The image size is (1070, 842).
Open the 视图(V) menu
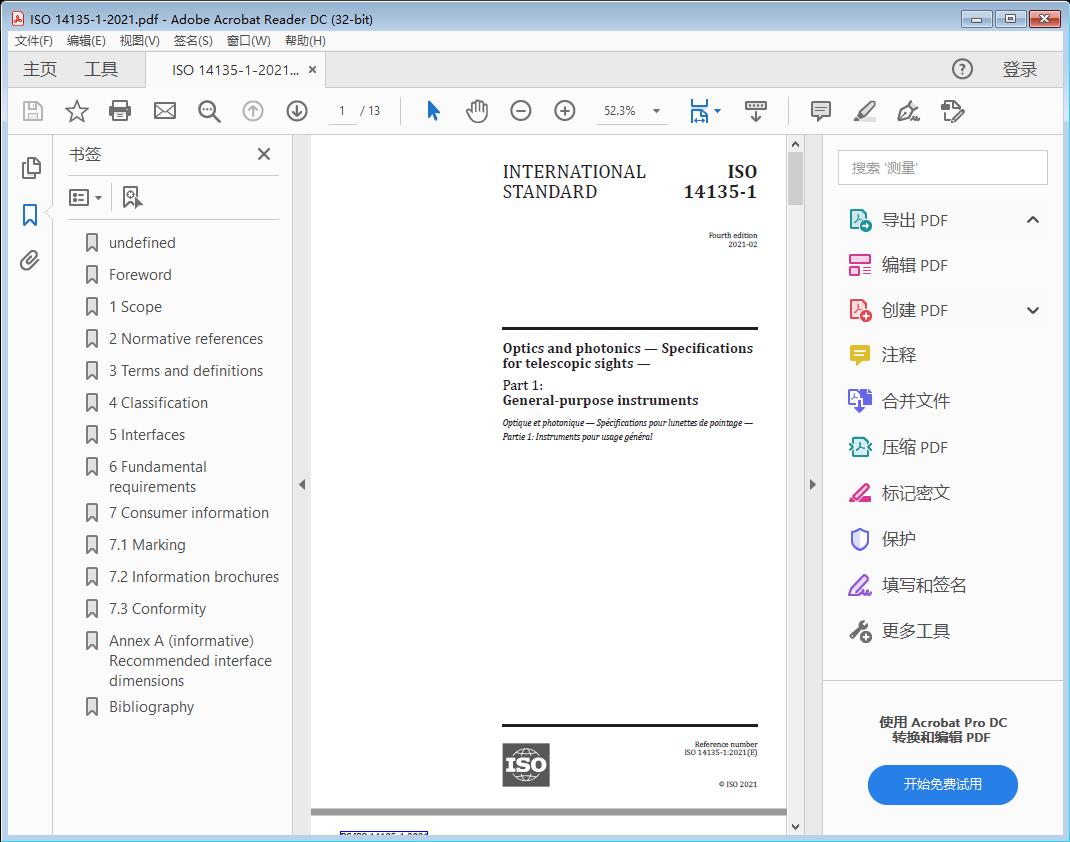[139, 41]
